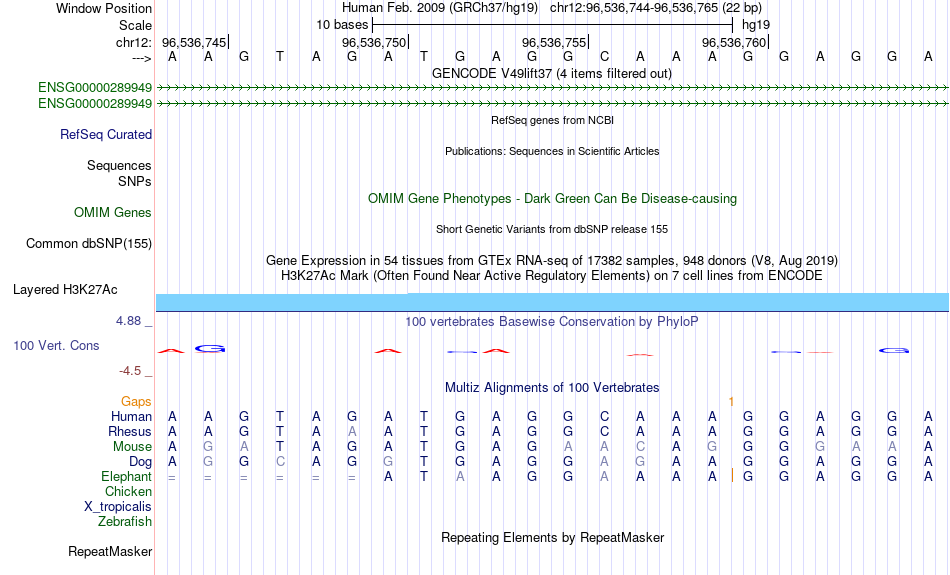Click the orange Gaps row label
The image size is (950, 575).
pos(136,402)
